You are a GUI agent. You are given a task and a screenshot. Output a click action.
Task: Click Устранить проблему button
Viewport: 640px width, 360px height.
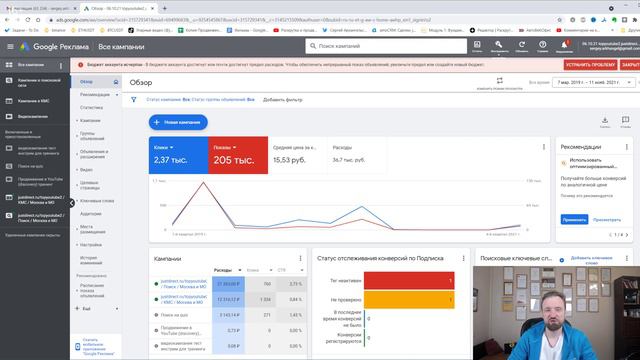tap(590, 64)
